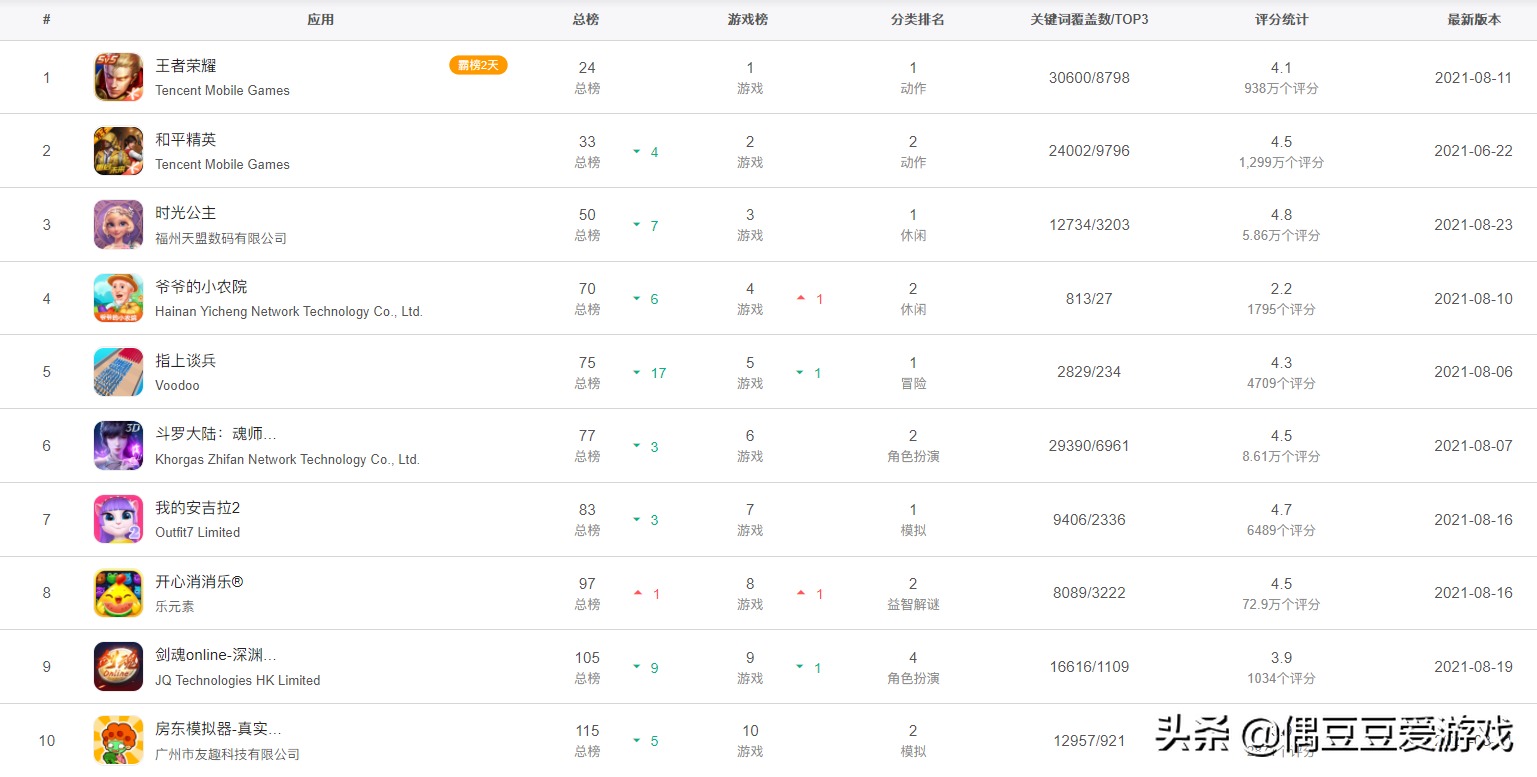Click the 时光公主 app icon
This screenshot has height=777, width=1537.
(x=119, y=225)
